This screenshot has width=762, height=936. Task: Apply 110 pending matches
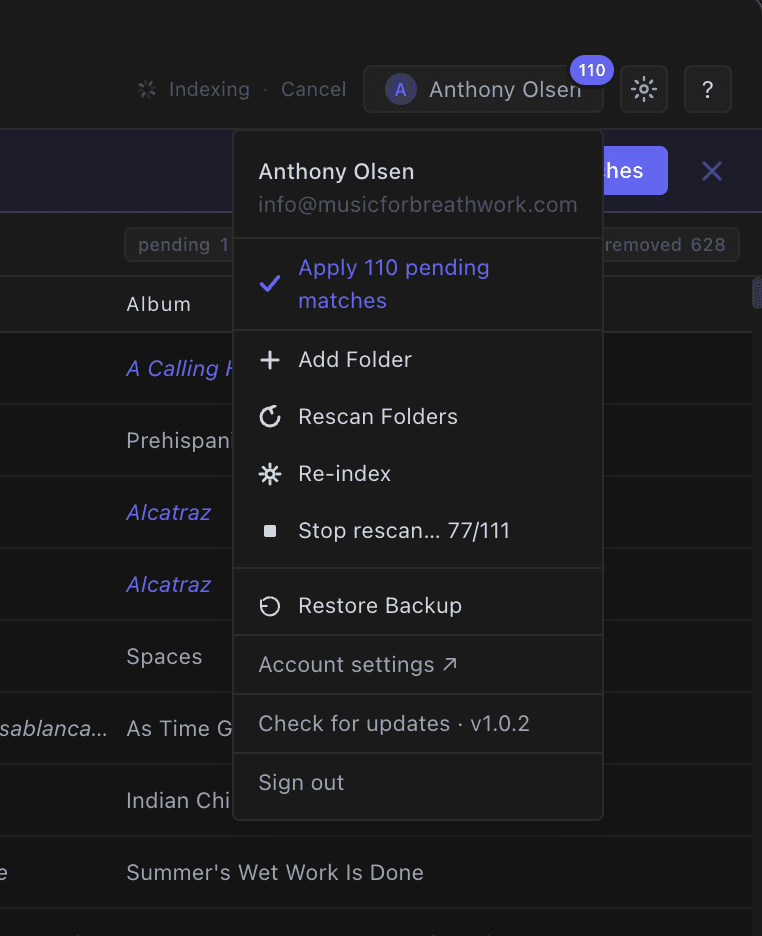coord(418,284)
